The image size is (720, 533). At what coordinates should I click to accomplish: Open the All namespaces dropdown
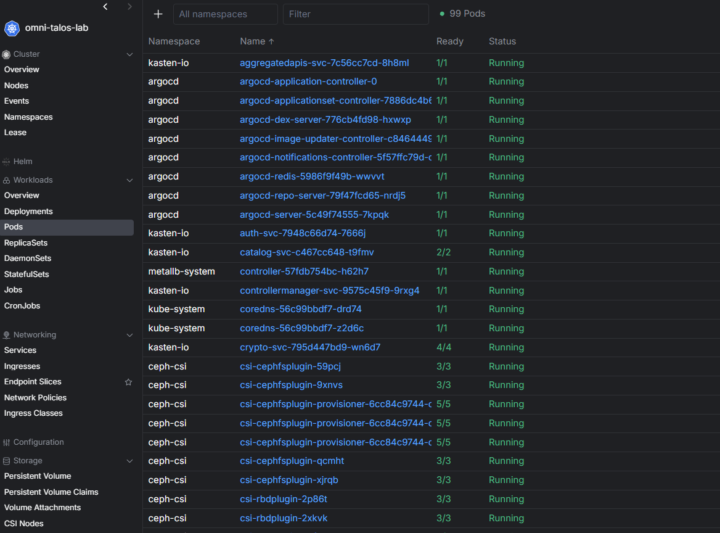(x=225, y=14)
